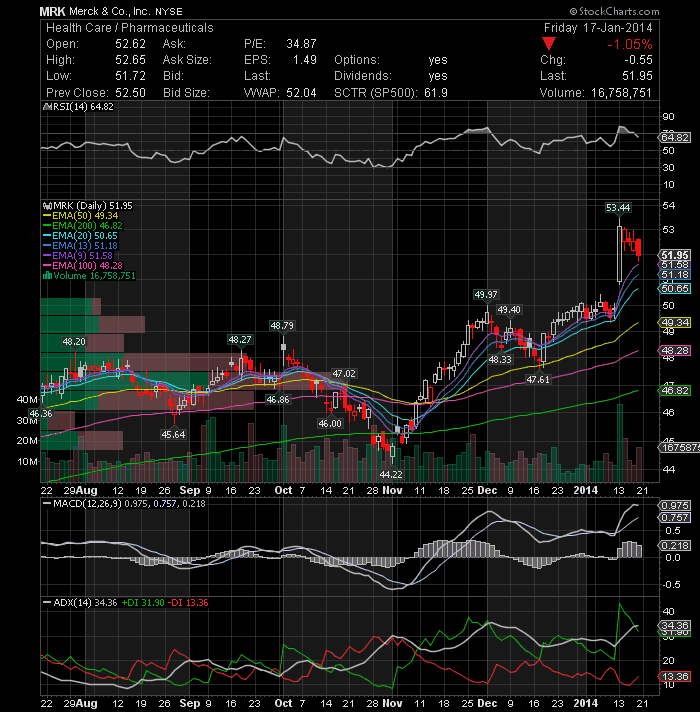This screenshot has width=700, height=712.
Task: Click the red 13.36 tag on right axis
Action: coord(674,677)
